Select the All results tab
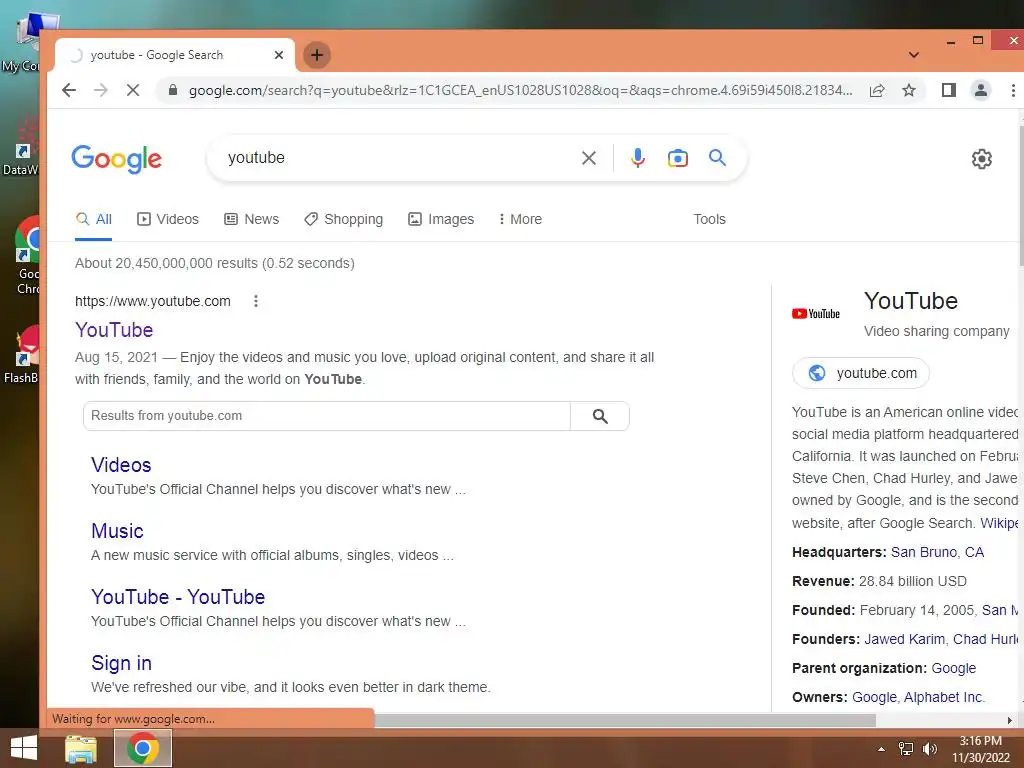Viewport: 1024px width, 768px height. click(x=93, y=219)
